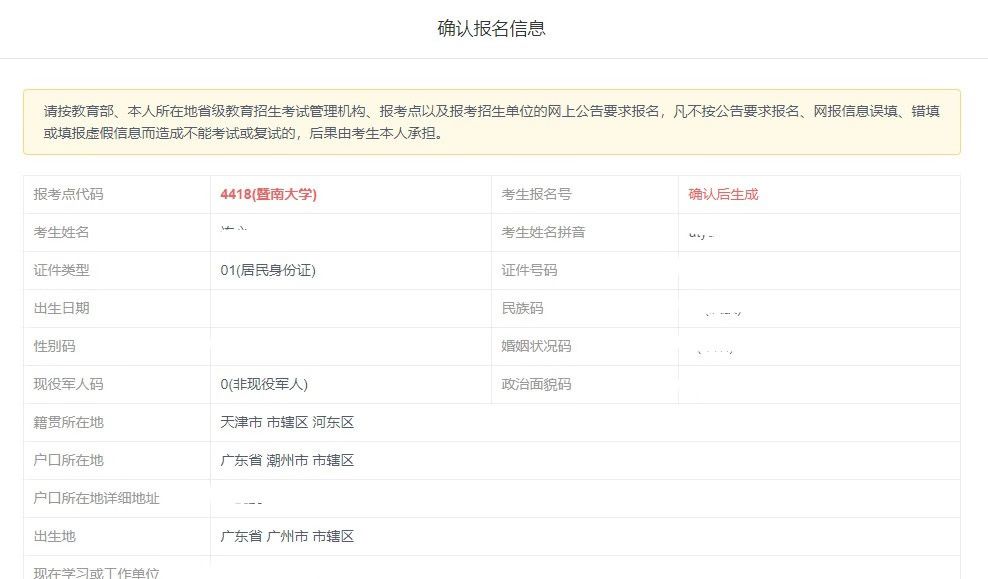Click the 现在学习或工作单位 label
Screen dimensions: 988x579
(96, 573)
